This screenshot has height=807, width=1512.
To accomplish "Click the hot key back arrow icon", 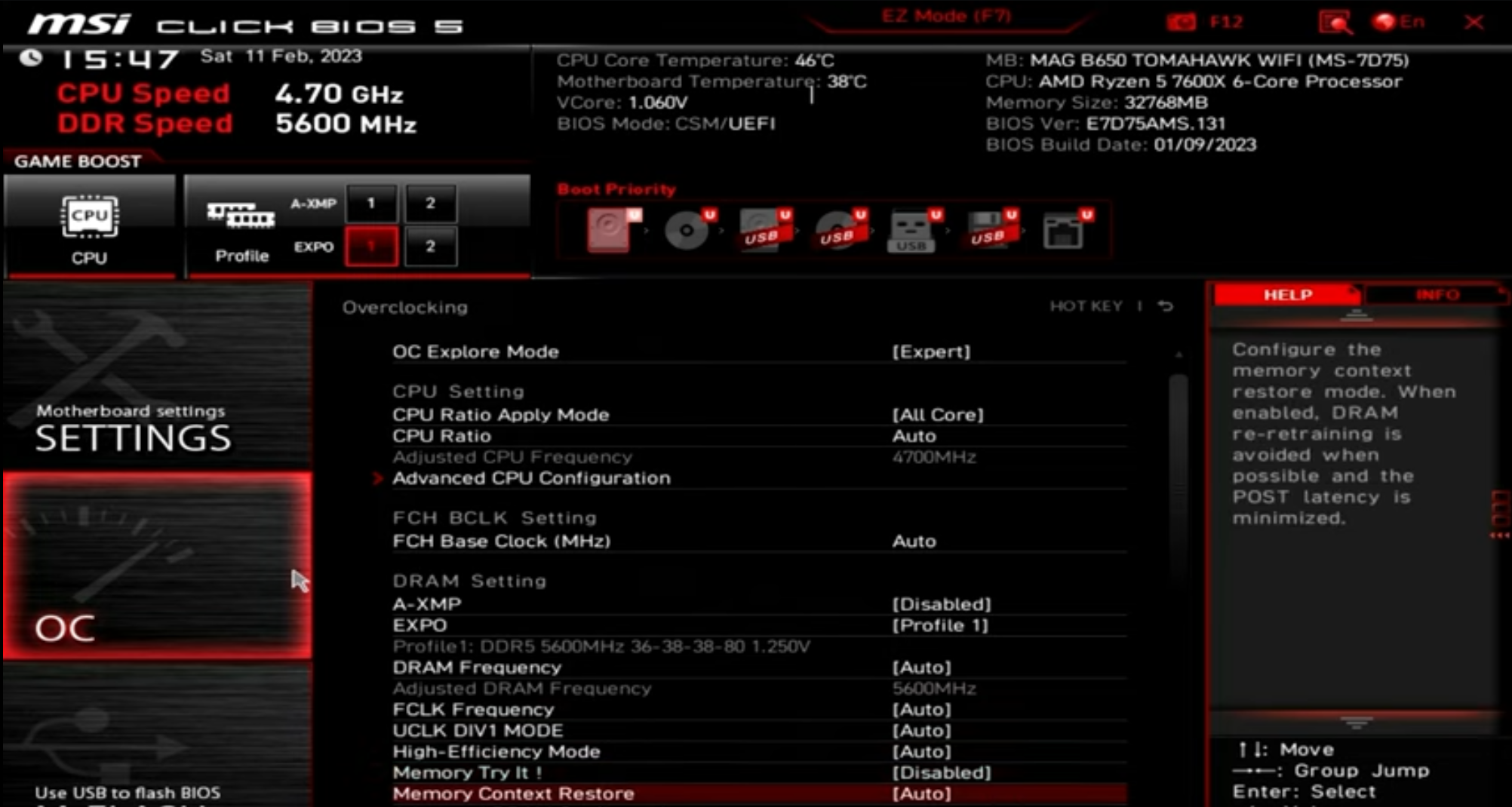I will (x=1166, y=305).
